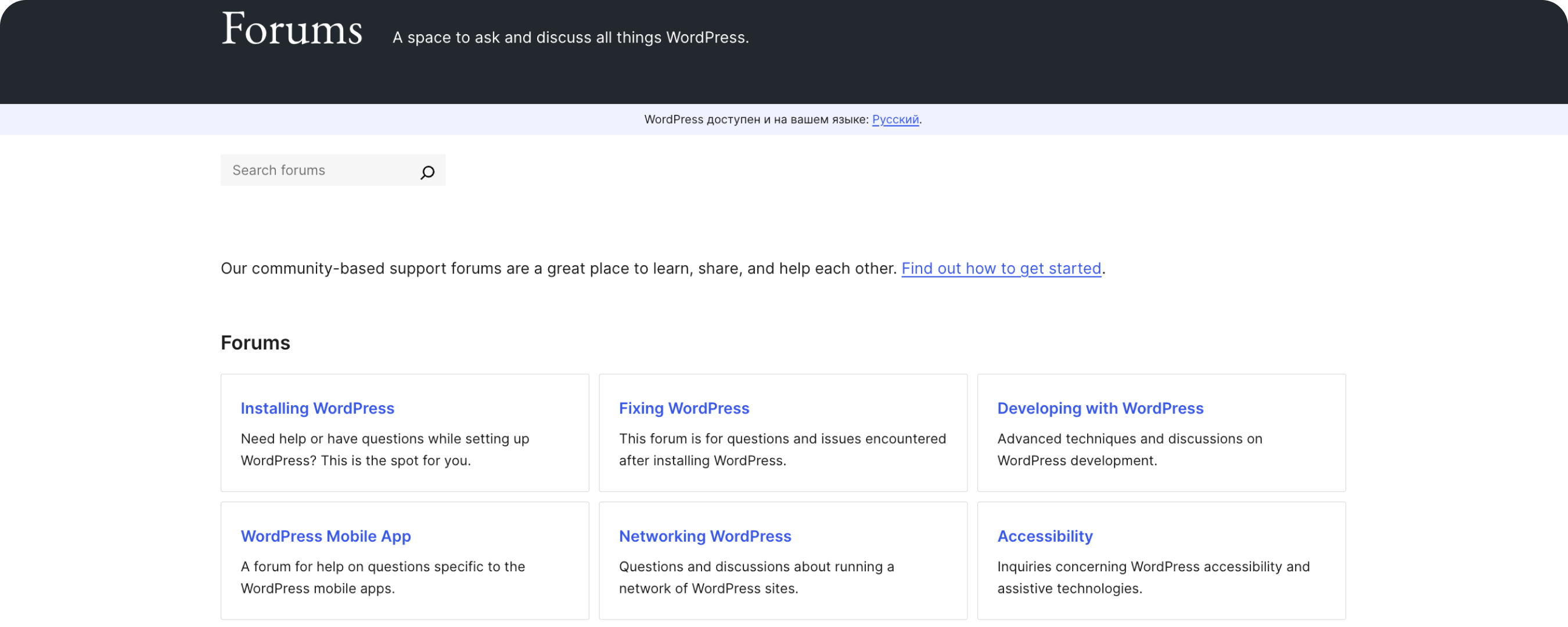
Task: Open the Fixing WordPress forum
Action: (684, 409)
